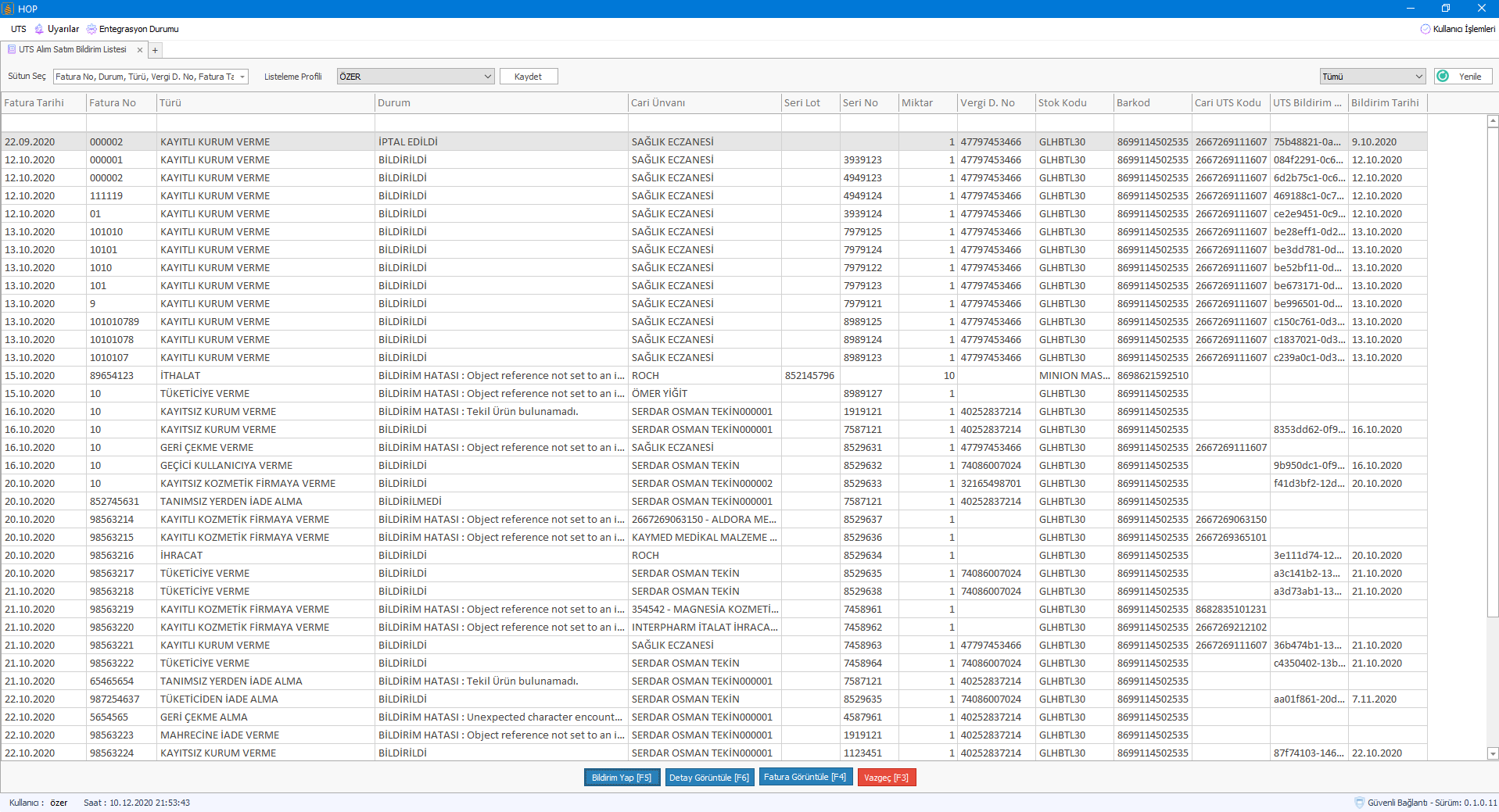Click the Detay Görüntüle [F6] button
Screen dimensions: 1499x812
709,778
